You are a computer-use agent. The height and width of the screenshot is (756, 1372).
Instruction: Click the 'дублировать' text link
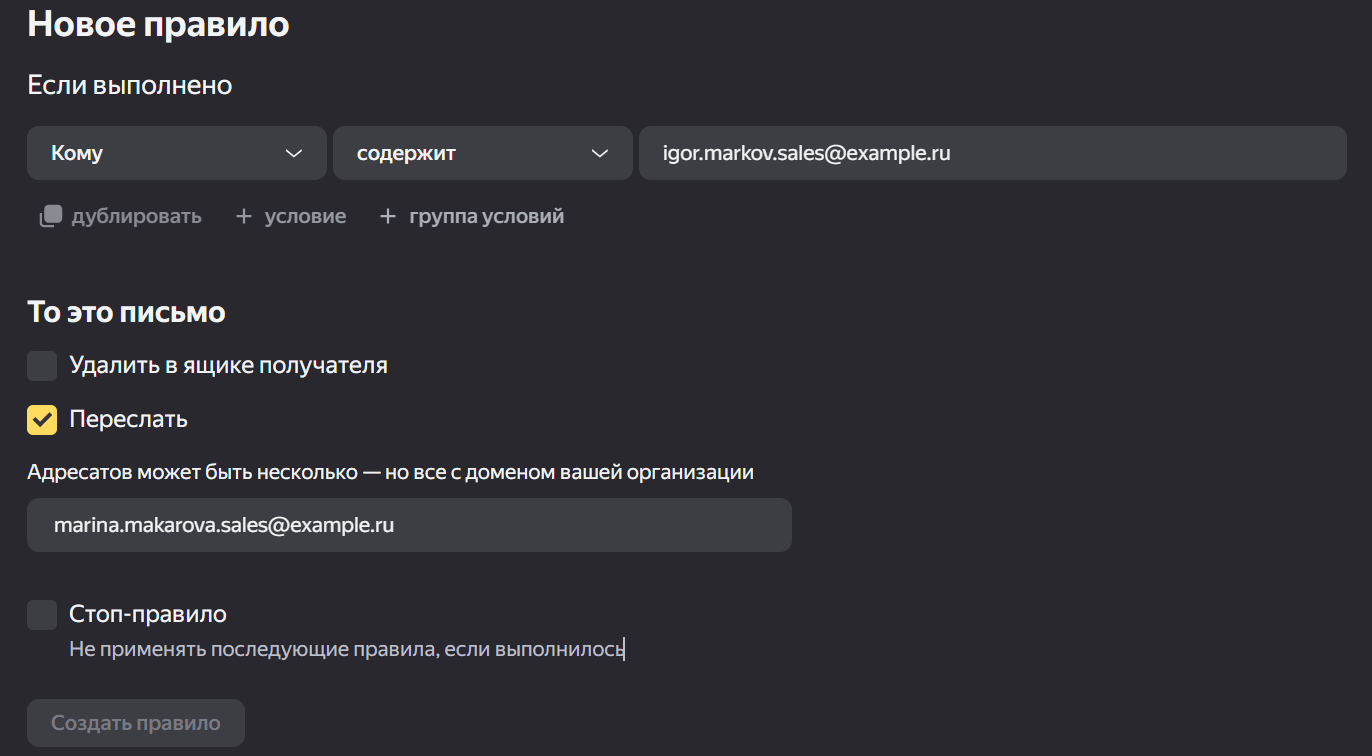(136, 216)
